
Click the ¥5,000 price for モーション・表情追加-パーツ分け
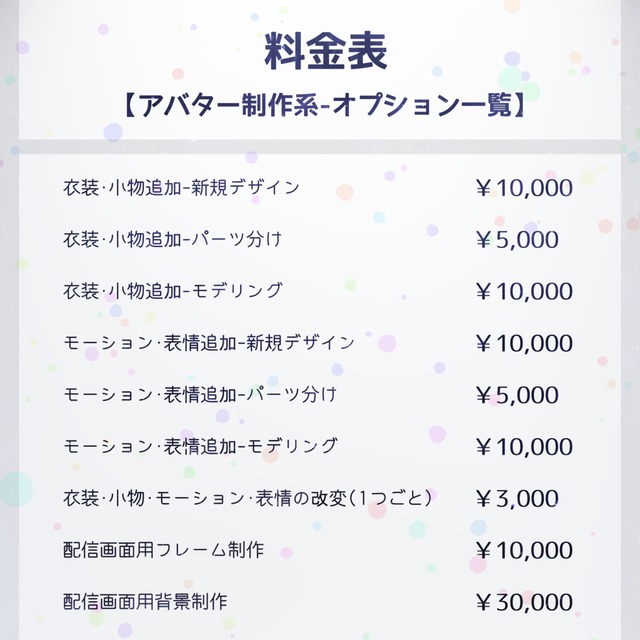coord(517,395)
